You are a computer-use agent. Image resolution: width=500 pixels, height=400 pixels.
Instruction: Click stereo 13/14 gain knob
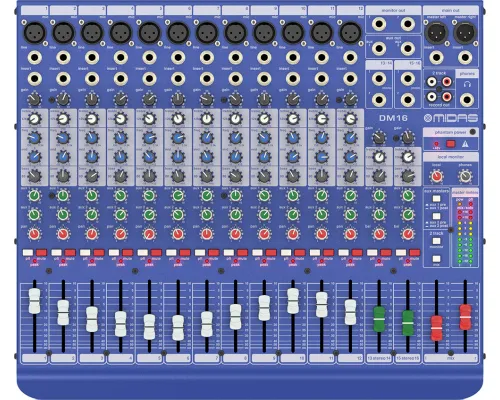coord(379,138)
